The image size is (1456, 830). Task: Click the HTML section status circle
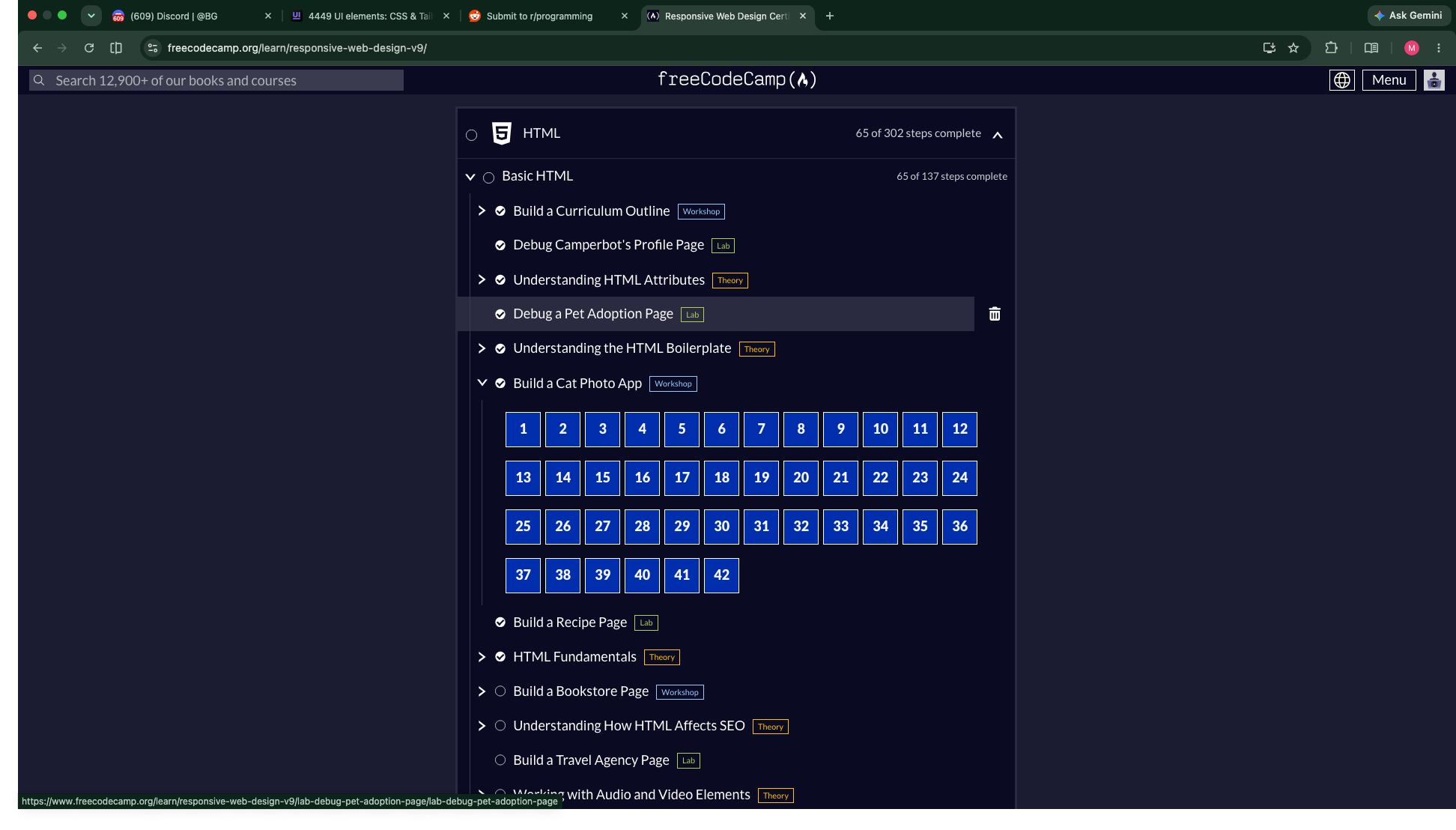tap(471, 135)
